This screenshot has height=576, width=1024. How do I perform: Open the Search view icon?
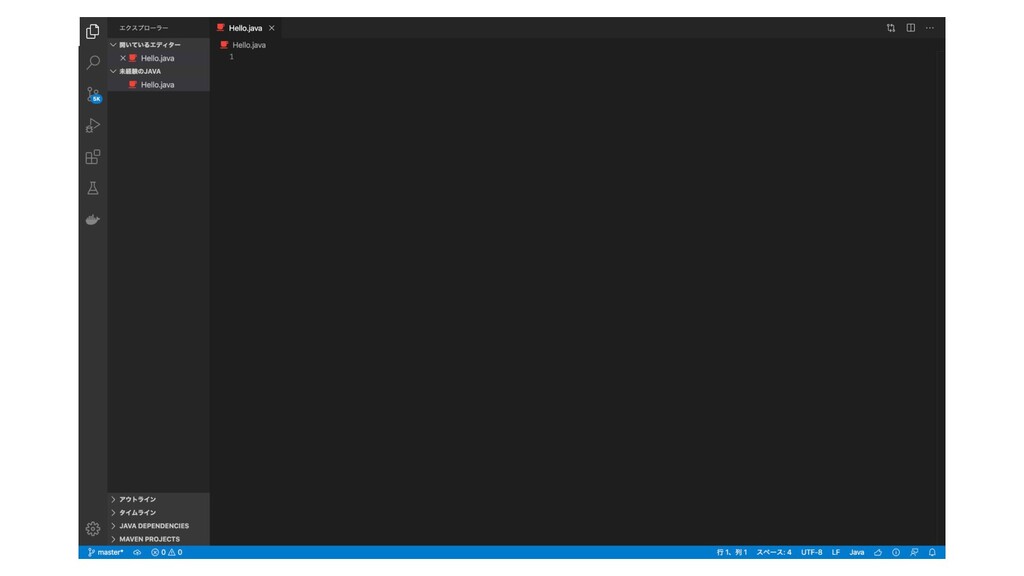click(x=93, y=62)
